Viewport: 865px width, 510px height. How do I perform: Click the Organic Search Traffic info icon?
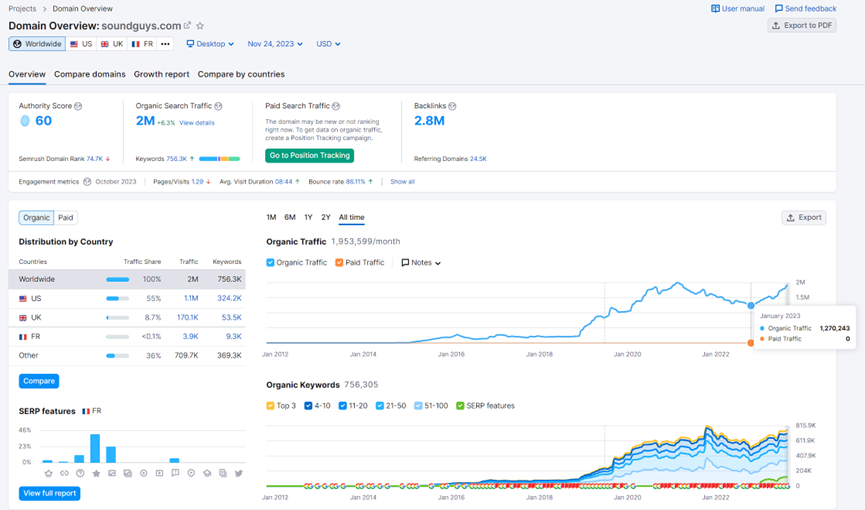pos(219,106)
